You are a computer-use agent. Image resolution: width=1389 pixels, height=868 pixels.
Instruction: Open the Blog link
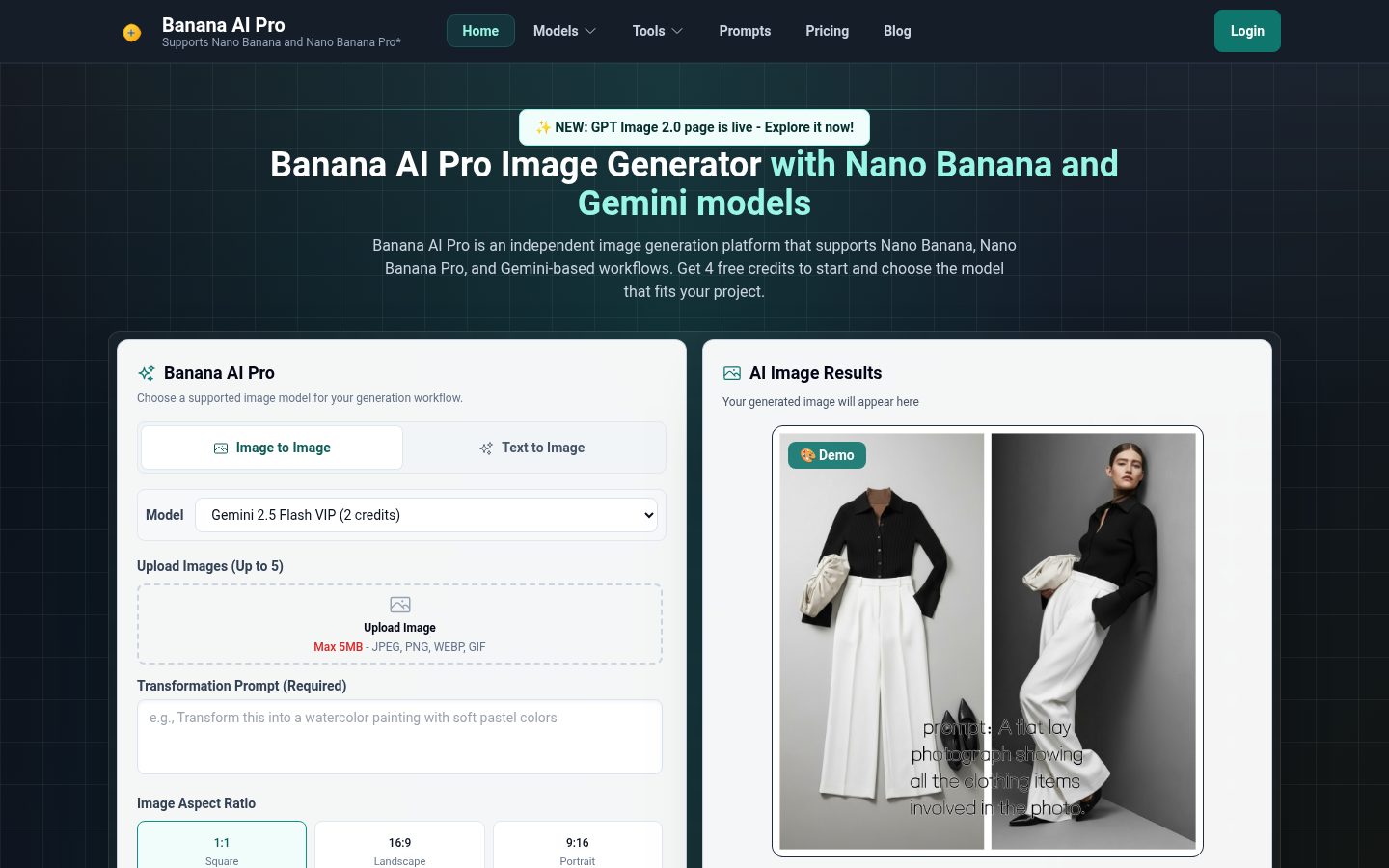click(x=897, y=31)
